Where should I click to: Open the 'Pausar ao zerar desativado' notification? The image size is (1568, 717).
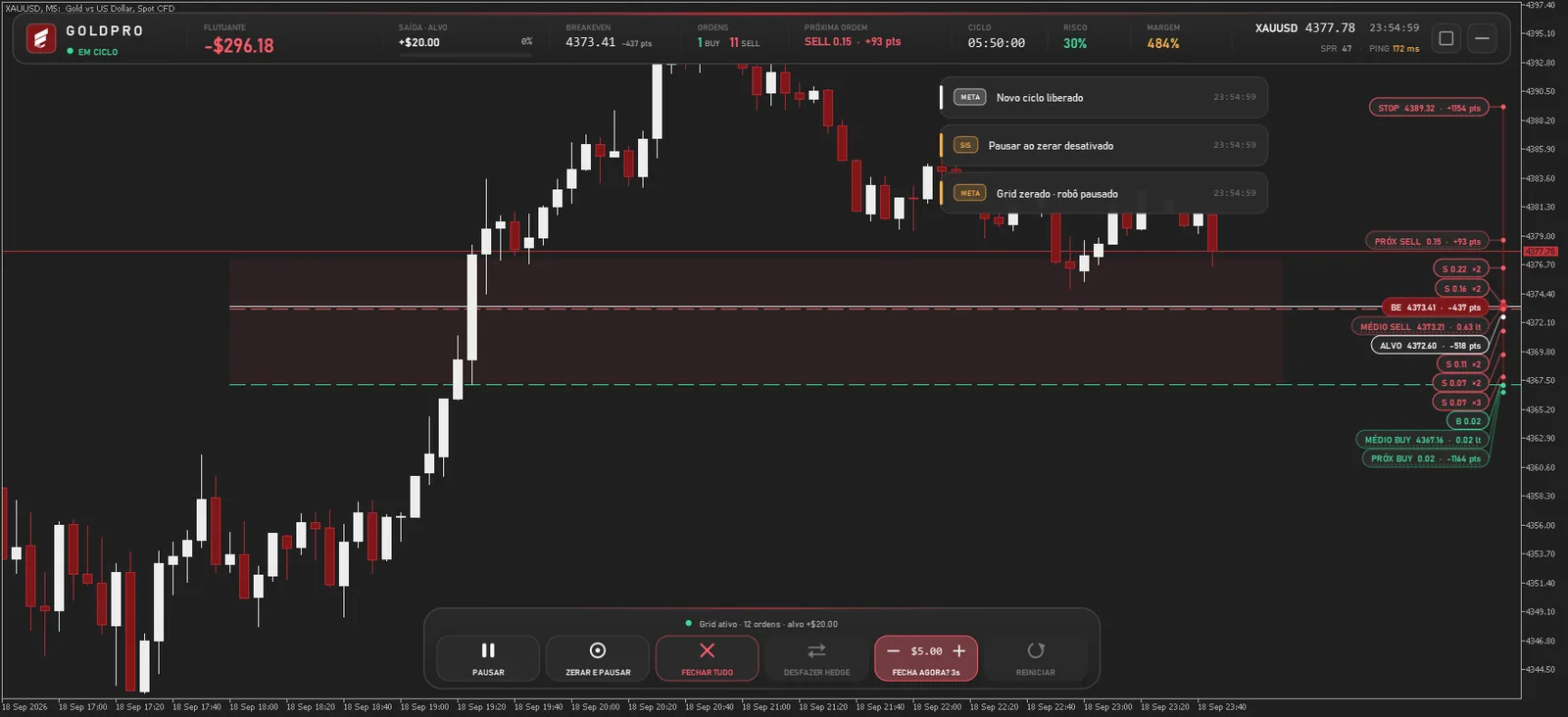click(x=1103, y=146)
